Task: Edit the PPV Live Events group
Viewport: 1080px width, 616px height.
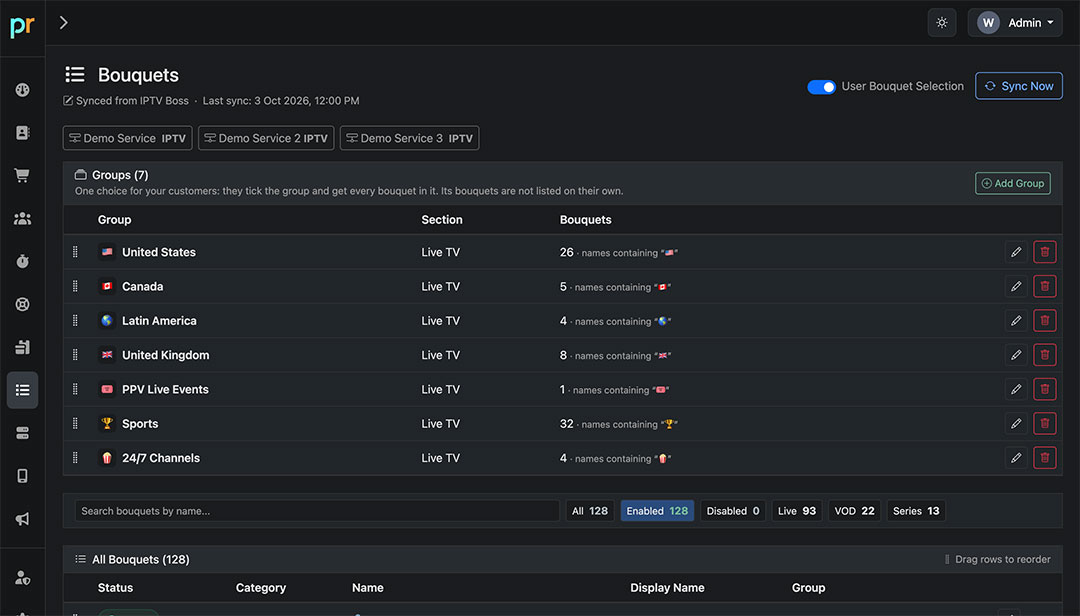Action: click(1016, 389)
